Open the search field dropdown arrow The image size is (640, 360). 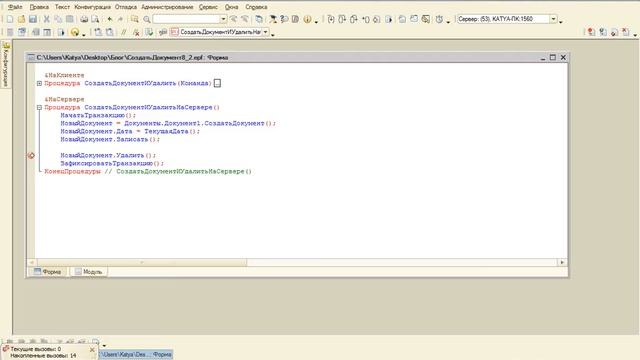pyautogui.click(x=223, y=19)
